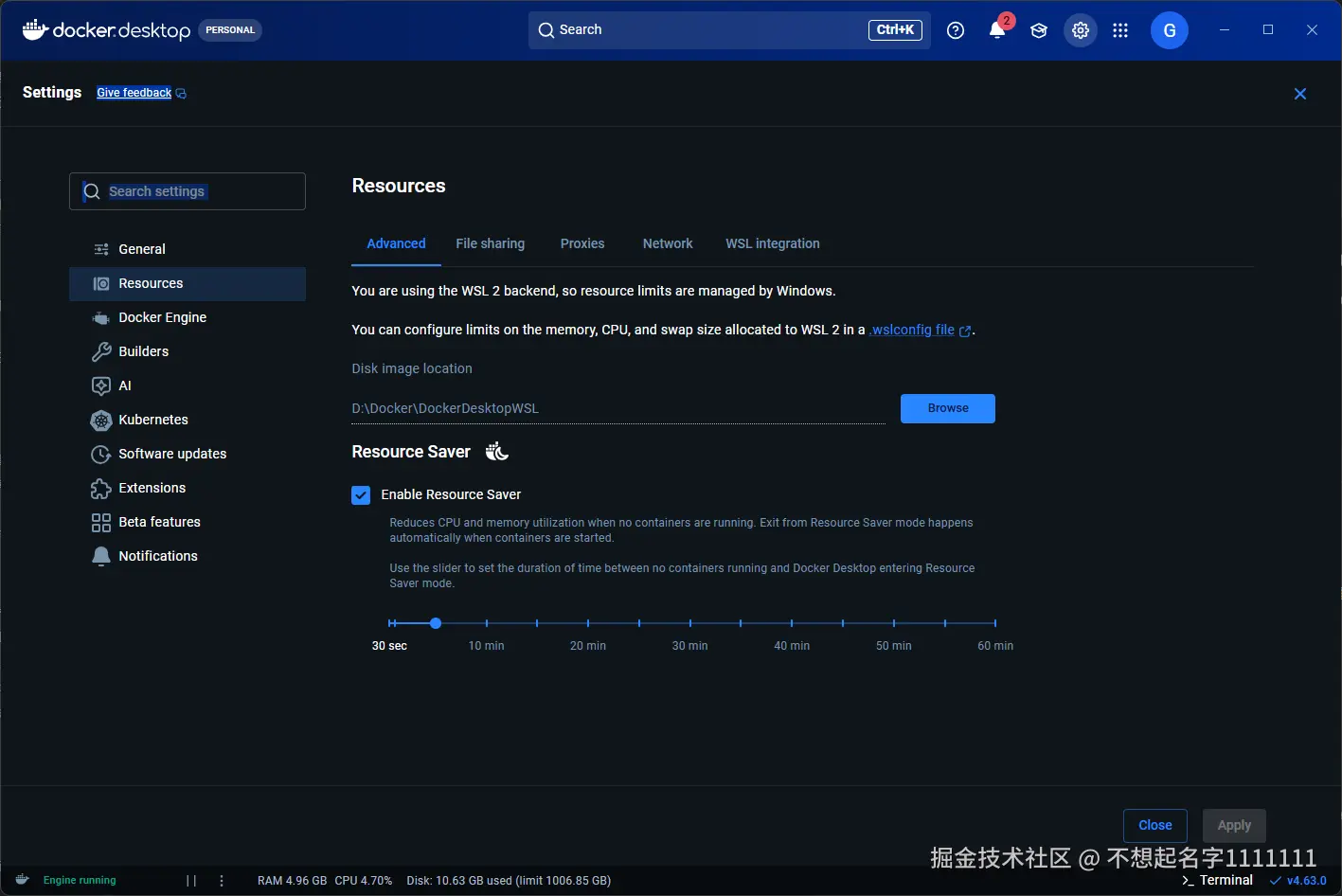1342x896 pixels.
Task: Open Notifications settings section
Action: pyautogui.click(x=188, y=556)
